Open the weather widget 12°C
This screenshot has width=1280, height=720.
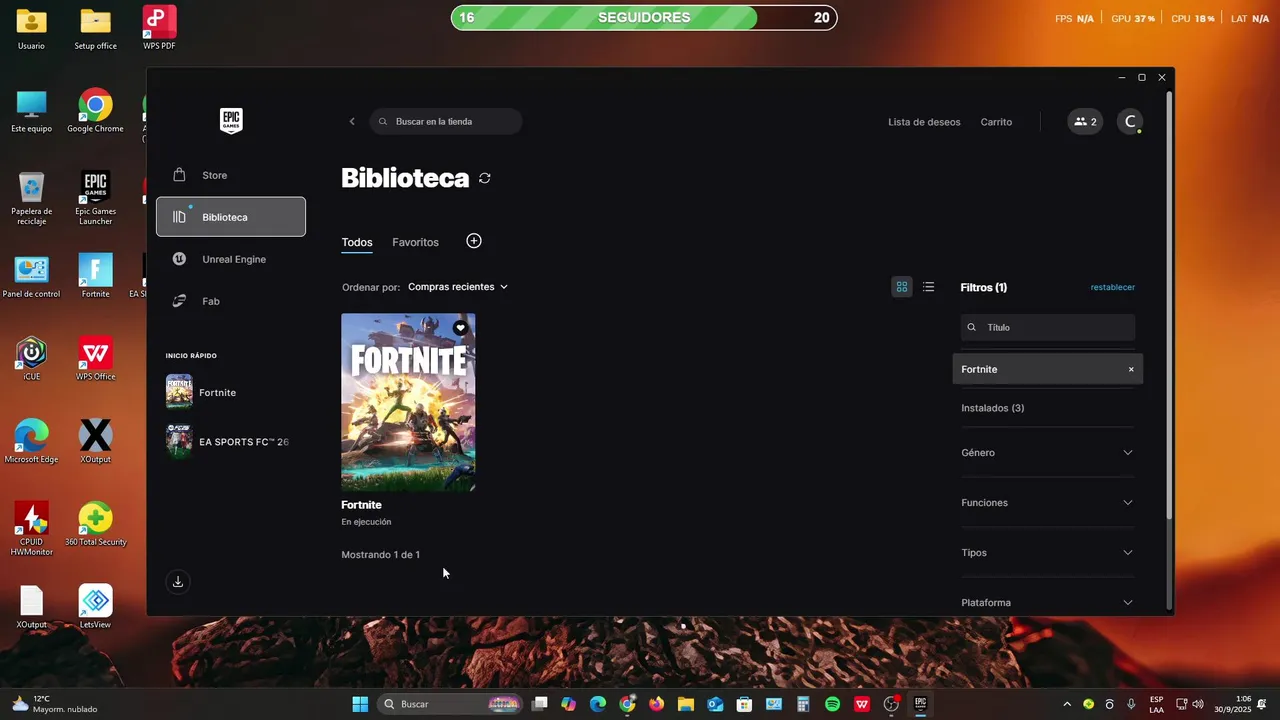pos(55,704)
